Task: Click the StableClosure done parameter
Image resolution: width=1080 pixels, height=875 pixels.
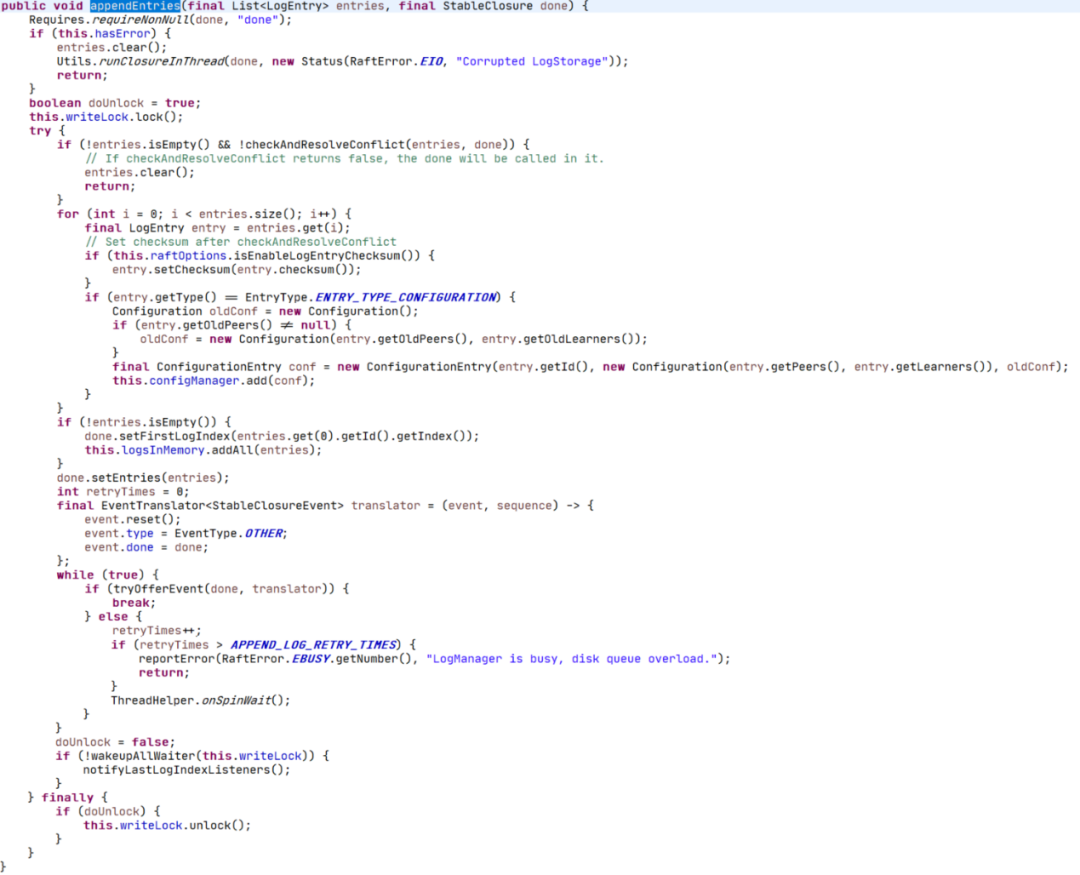Action: click(x=506, y=6)
